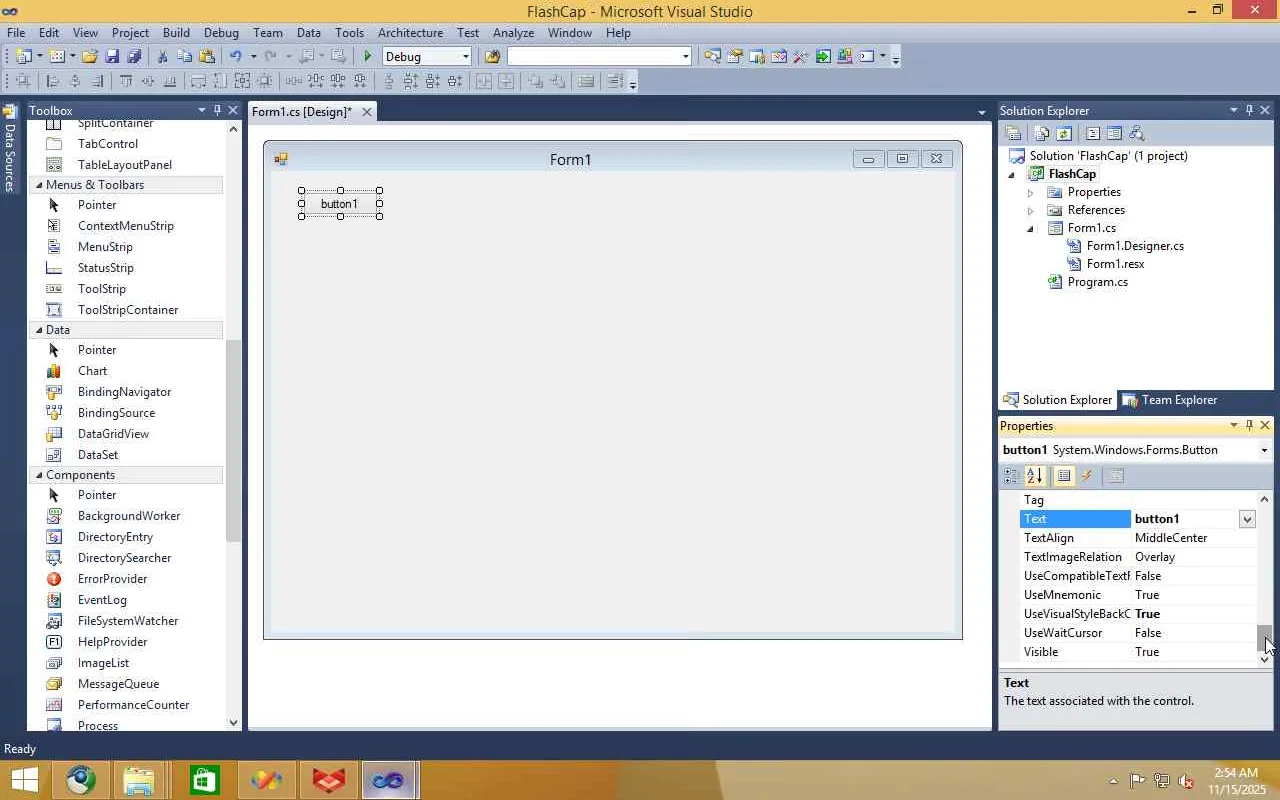
Task: Click the View Code icon in Solution Explorer
Action: click(x=1092, y=133)
